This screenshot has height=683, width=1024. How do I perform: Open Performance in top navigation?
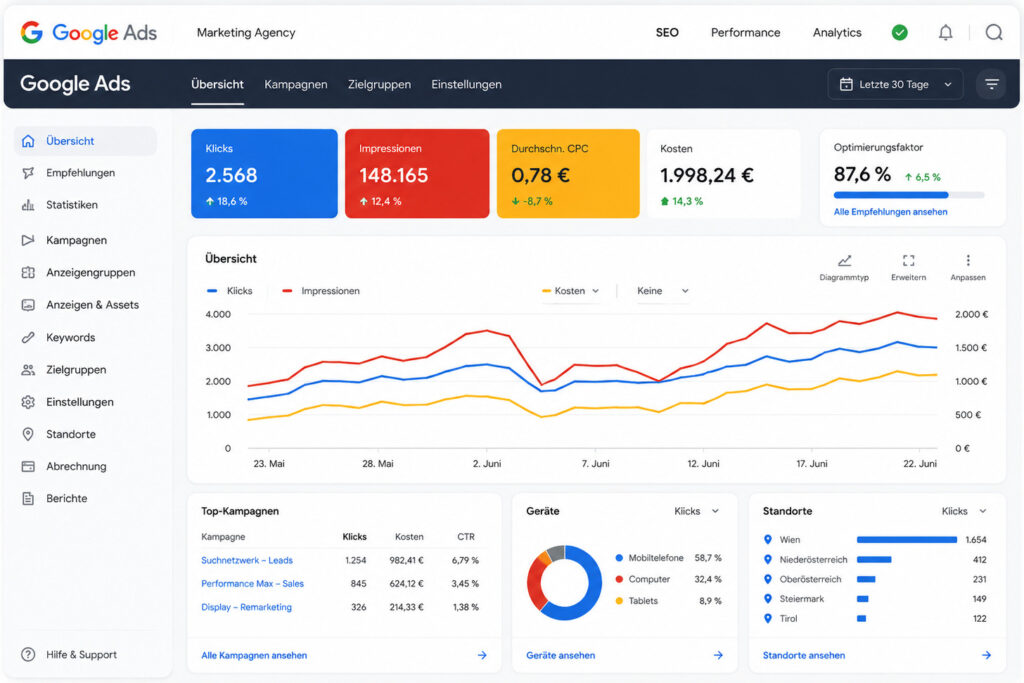[x=745, y=32]
